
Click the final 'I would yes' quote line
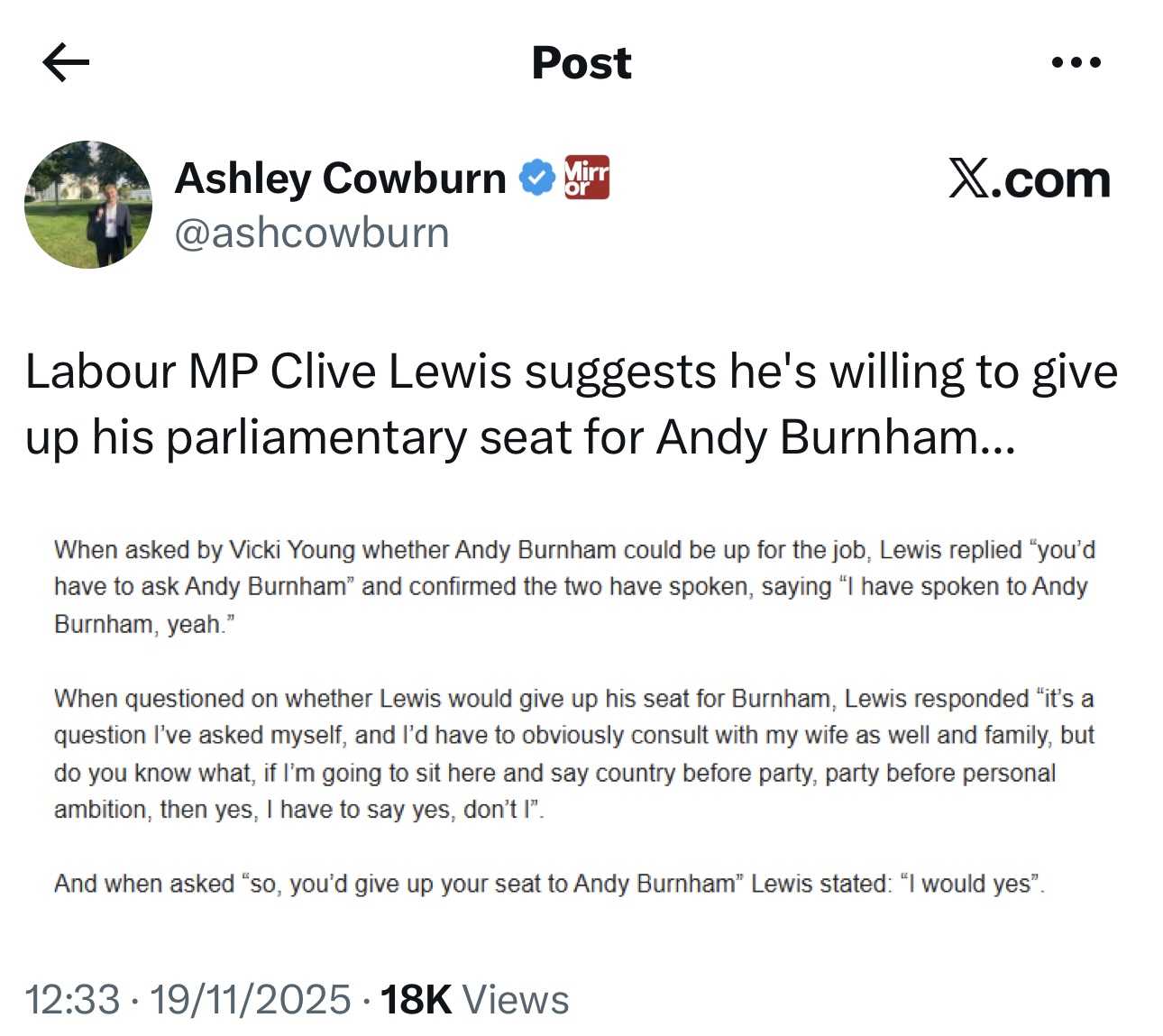coord(549,884)
